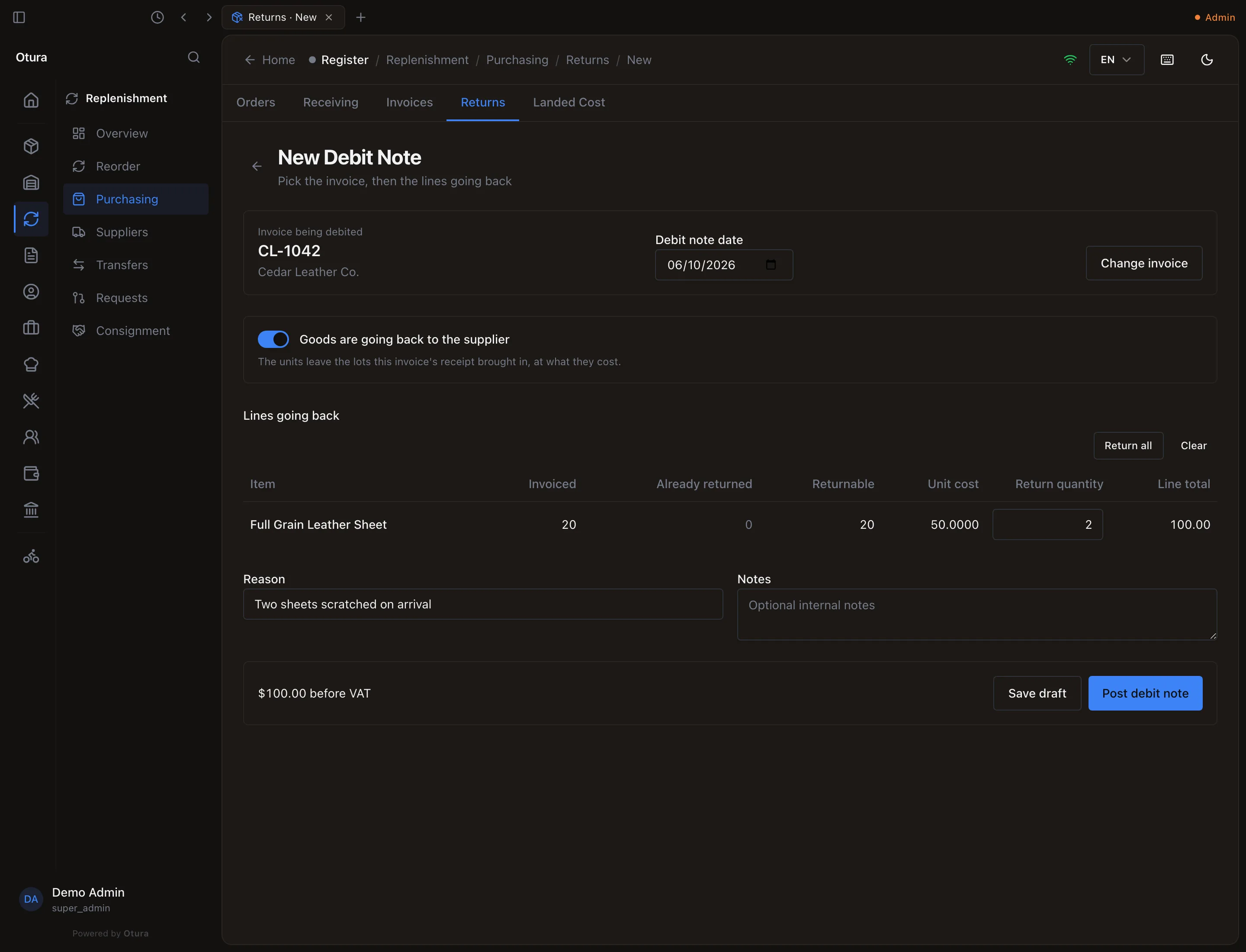Click the Post debit note button
1246x952 pixels.
click(1145, 693)
